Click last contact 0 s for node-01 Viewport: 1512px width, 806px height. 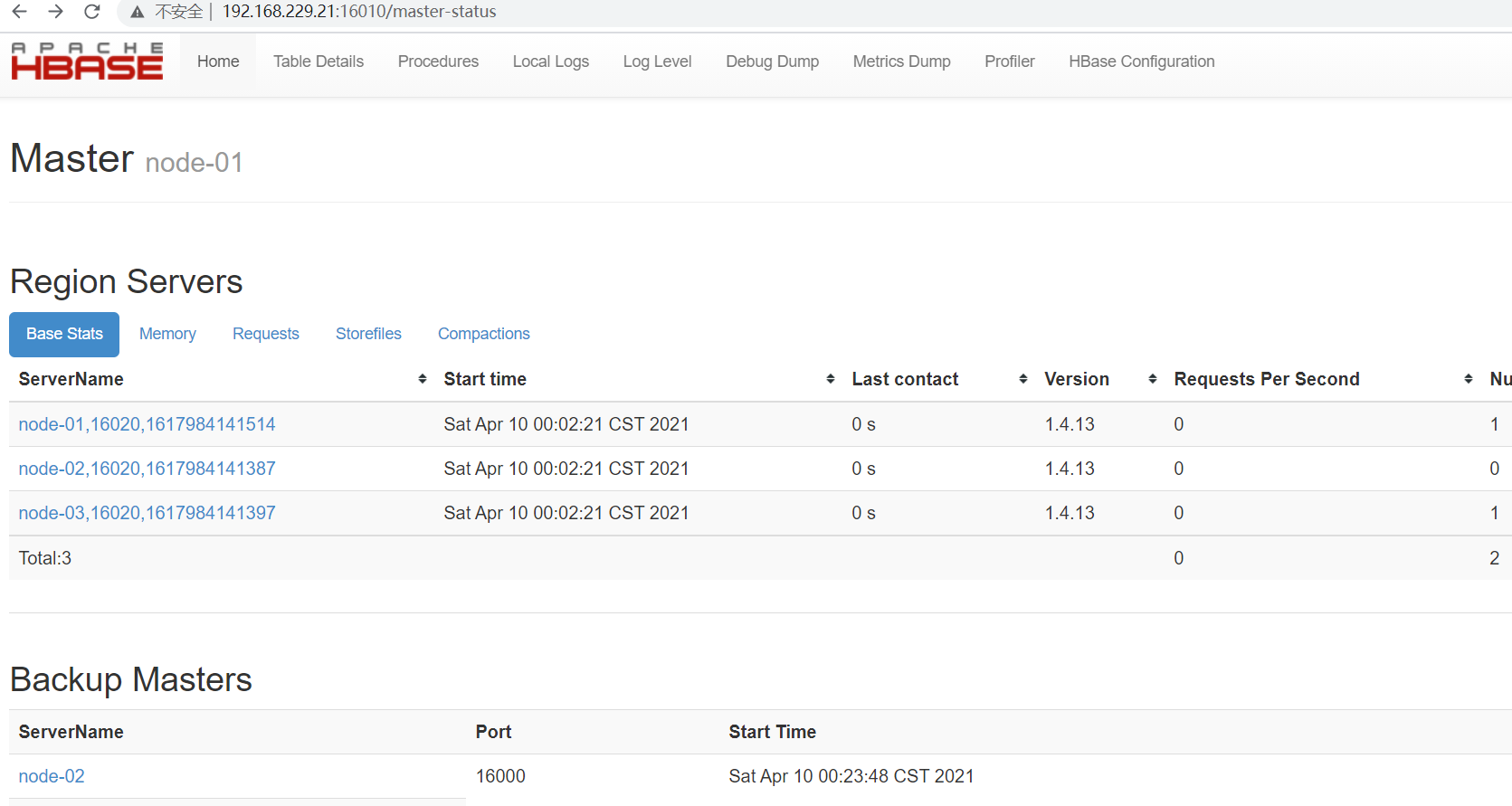tap(863, 424)
